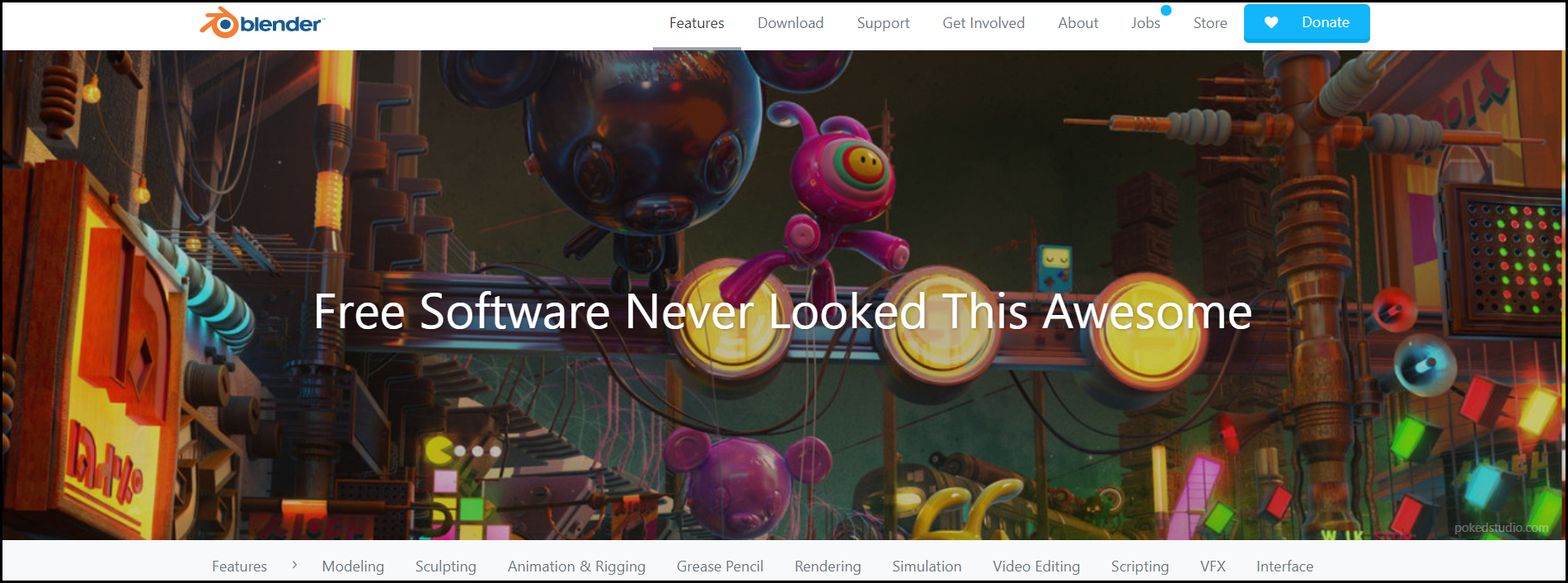Screen dimensions: 1568x583
Task: Select the Grease Pencil section
Action: coord(720,567)
